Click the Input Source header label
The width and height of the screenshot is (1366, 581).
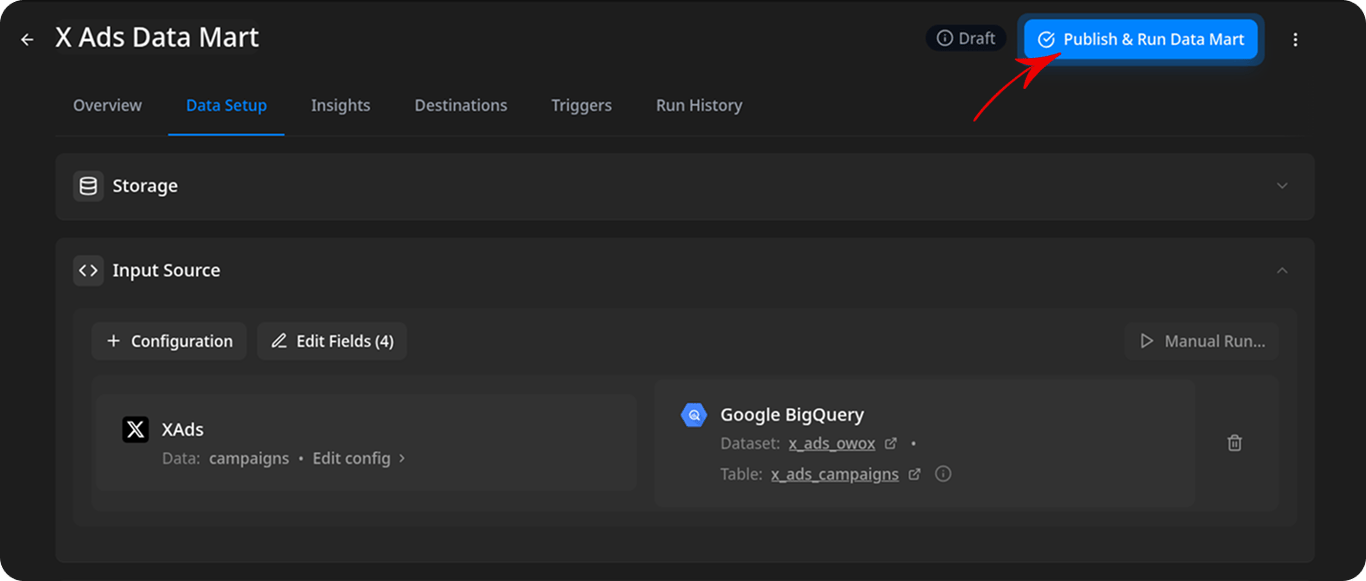click(166, 270)
